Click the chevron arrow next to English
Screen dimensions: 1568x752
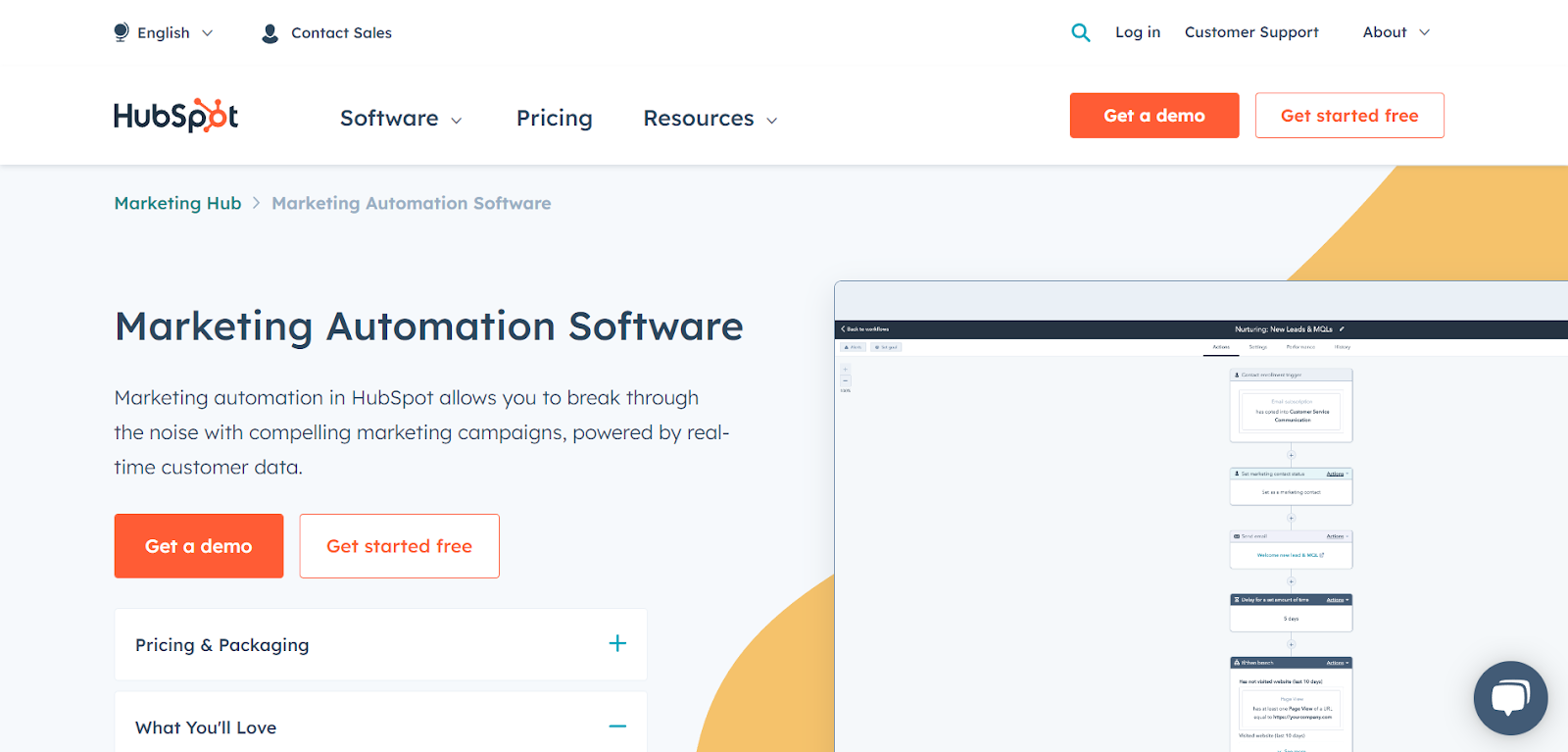207,33
